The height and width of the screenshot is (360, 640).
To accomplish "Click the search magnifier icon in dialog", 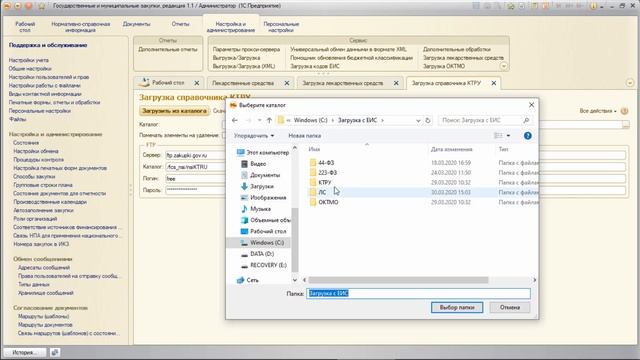I will point(526,120).
